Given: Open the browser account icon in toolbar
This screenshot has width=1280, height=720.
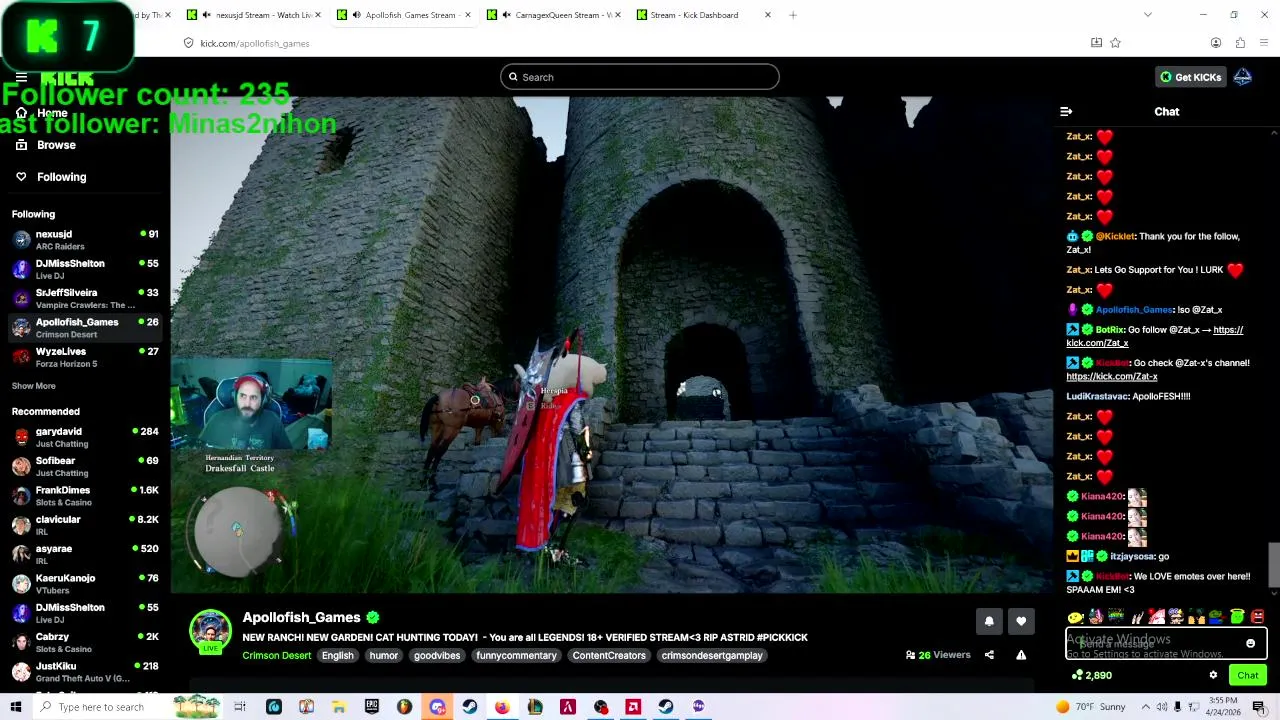Looking at the screenshot, I should (x=1215, y=43).
